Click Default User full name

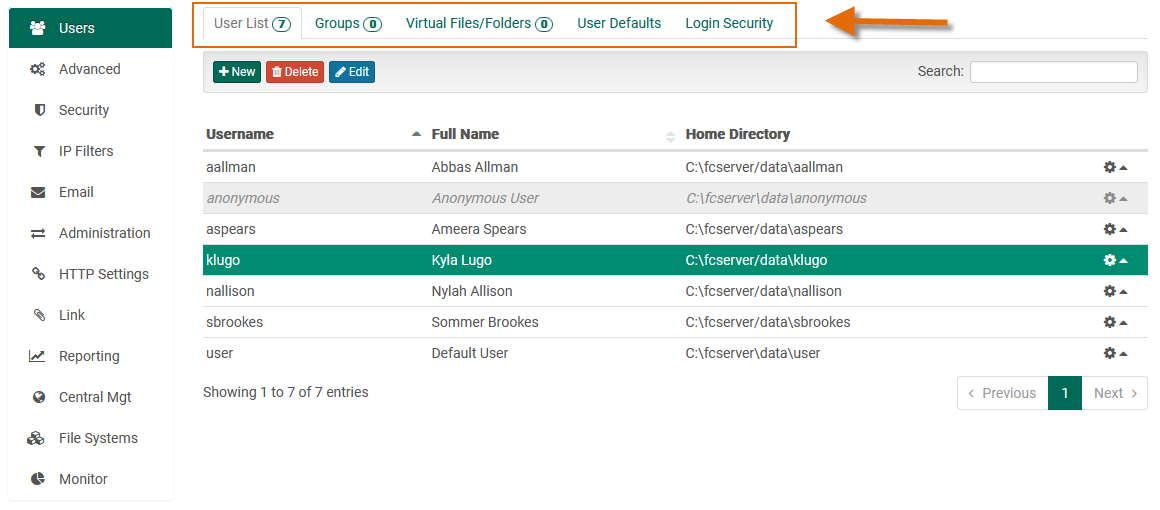470,353
